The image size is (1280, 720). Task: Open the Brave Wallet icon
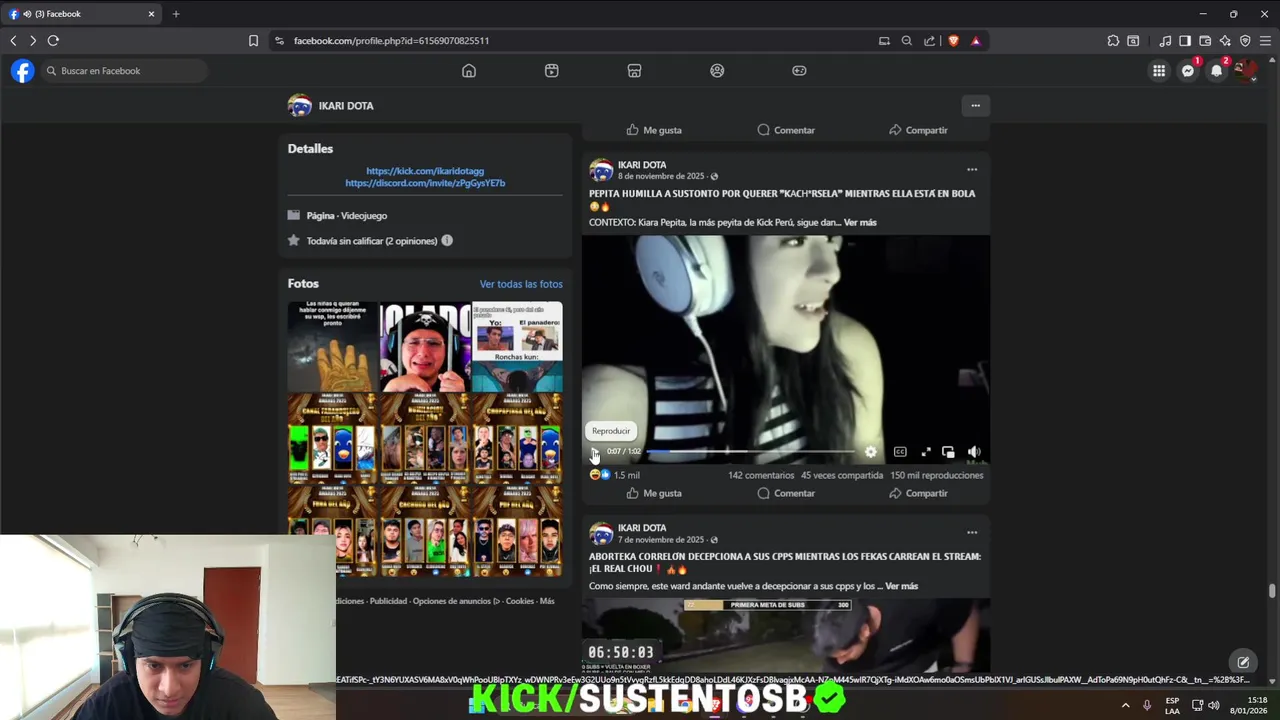coord(1205,41)
